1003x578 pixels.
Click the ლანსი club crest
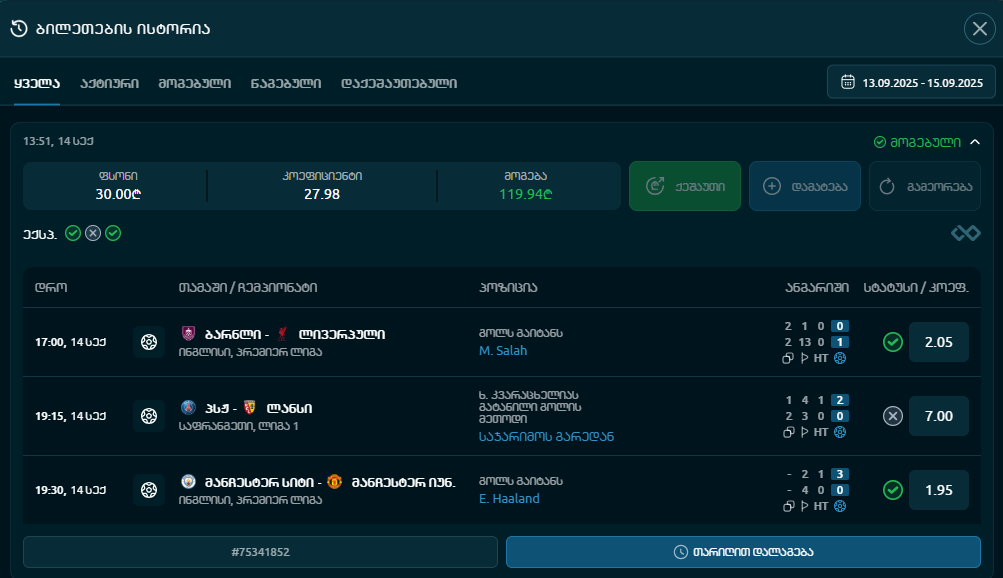[250, 407]
